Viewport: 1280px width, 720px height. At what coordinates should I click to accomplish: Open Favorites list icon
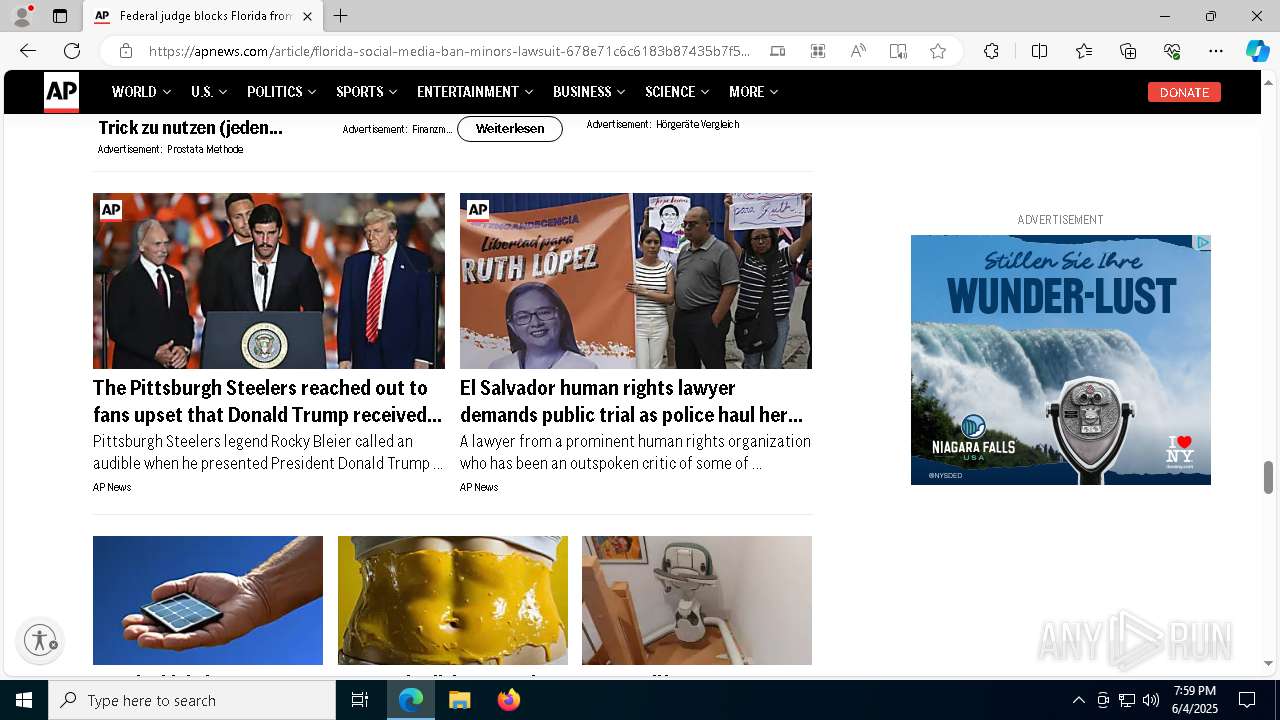coord(1084,51)
